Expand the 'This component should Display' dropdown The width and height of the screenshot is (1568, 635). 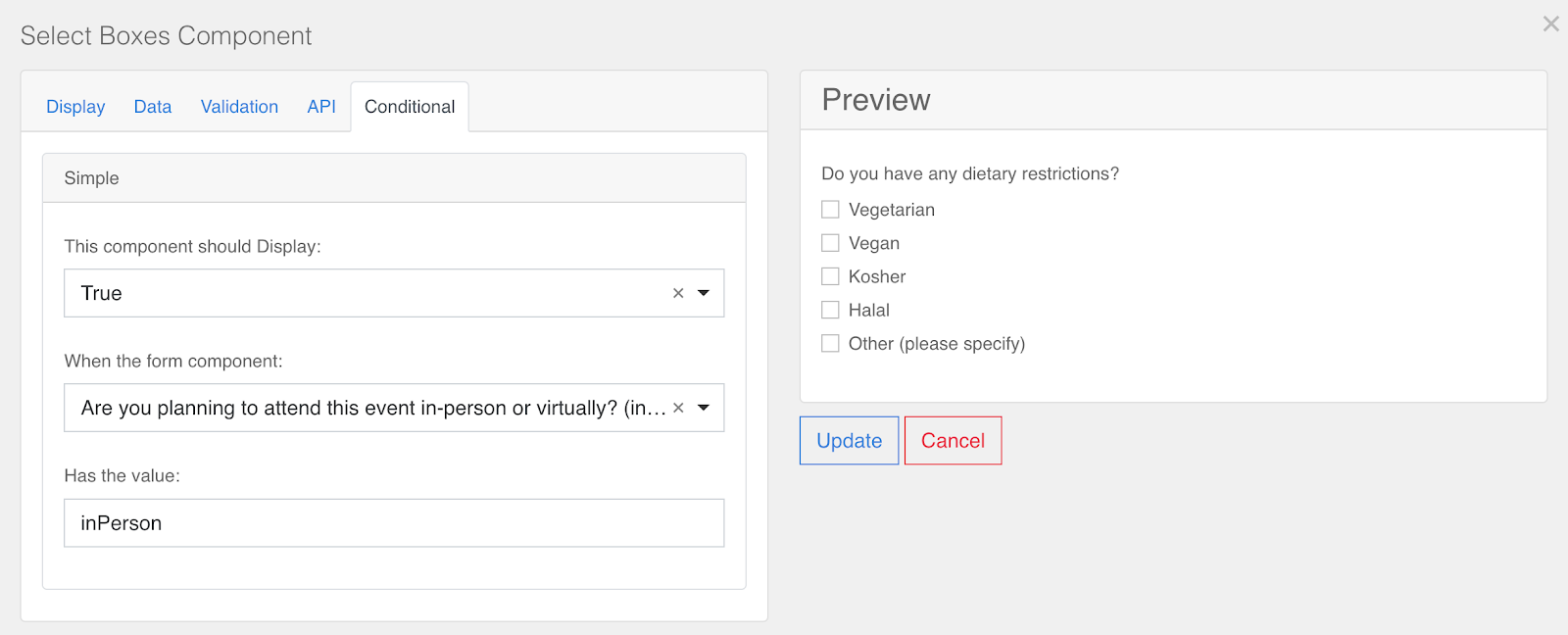tap(704, 293)
